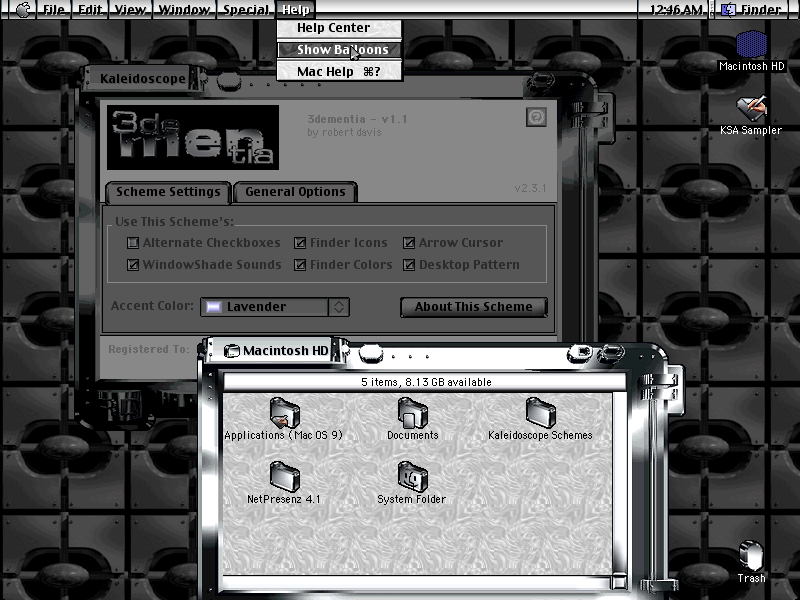
Task: Open the Apple menu
Action: tap(23, 9)
